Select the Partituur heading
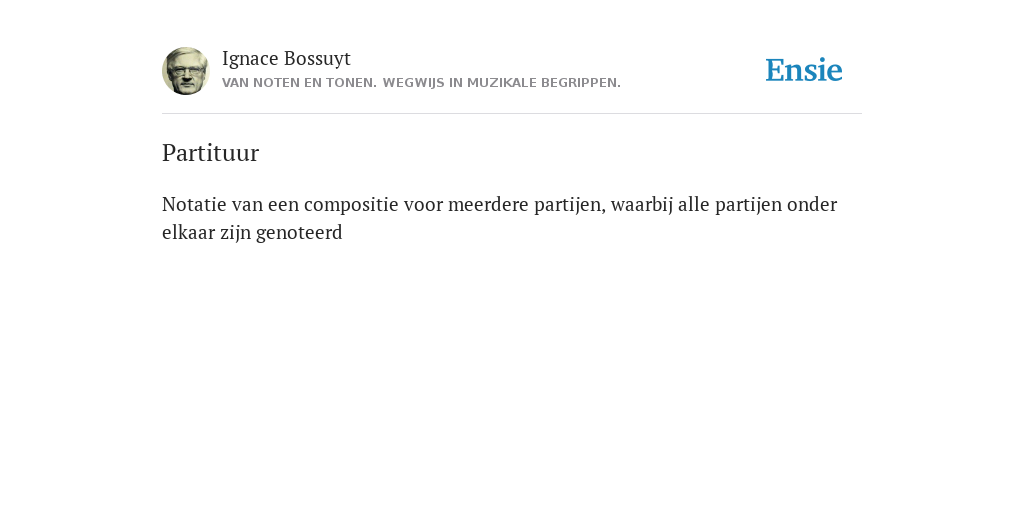Image resolution: width=1024 pixels, height=512 pixels. pyautogui.click(x=210, y=153)
